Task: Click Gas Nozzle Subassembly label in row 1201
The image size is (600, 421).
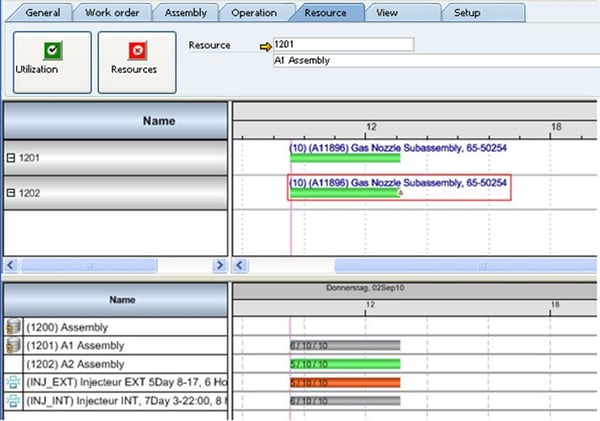Action: tap(398, 148)
